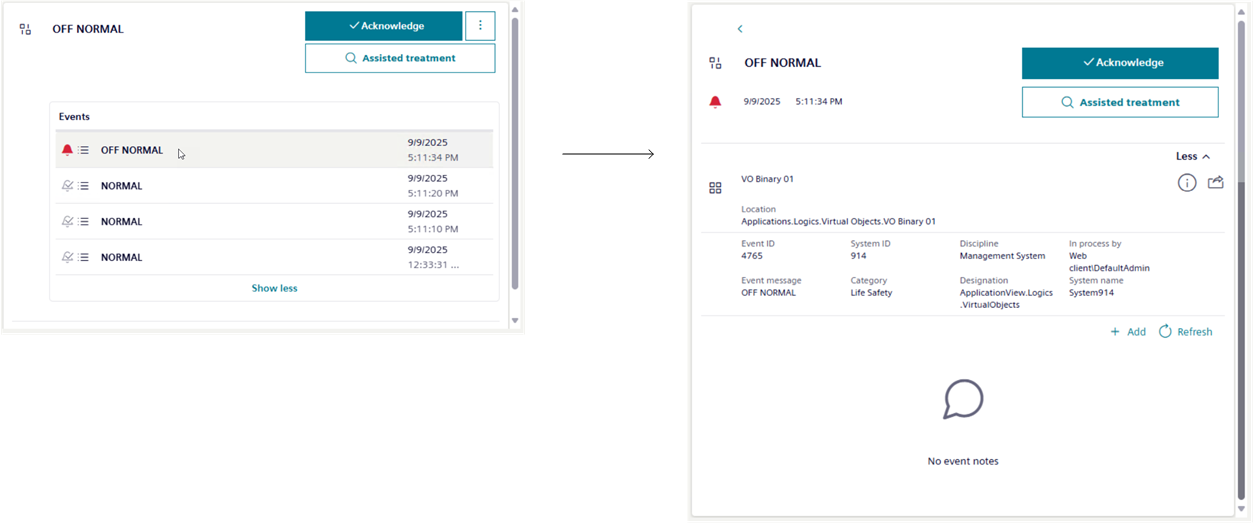The image size is (1254, 523).
Task: Add a new event note
Action: (x=1128, y=332)
